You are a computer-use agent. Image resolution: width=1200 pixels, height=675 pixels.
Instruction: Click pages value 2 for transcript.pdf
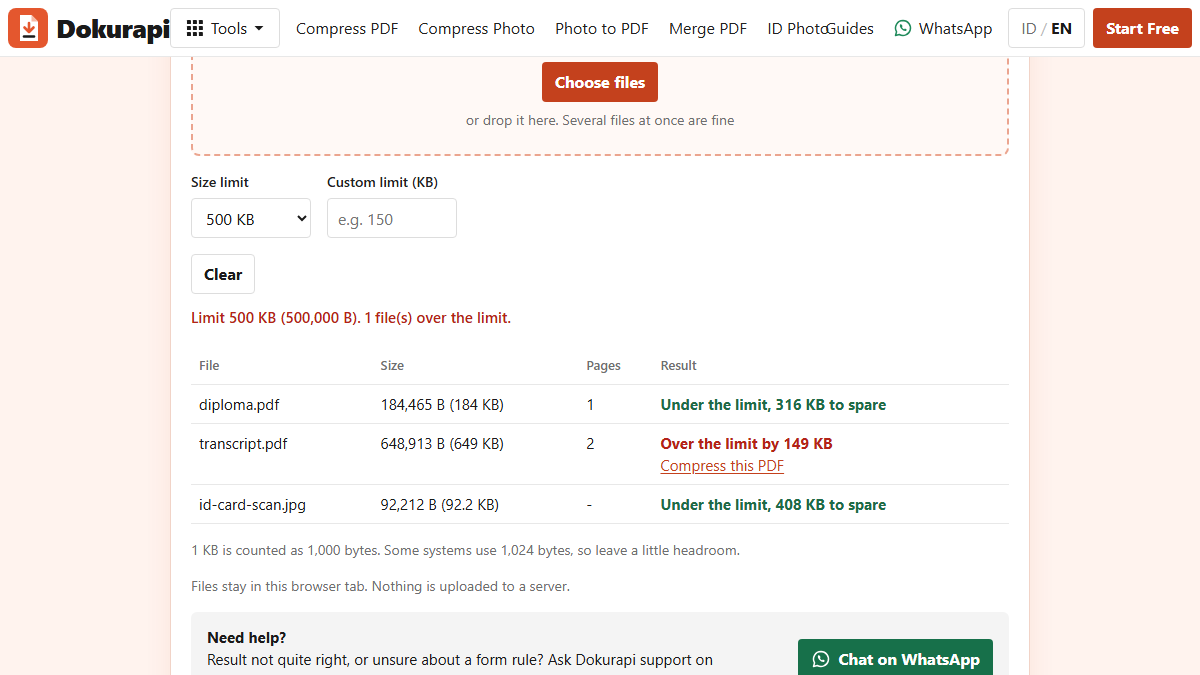[x=590, y=443]
